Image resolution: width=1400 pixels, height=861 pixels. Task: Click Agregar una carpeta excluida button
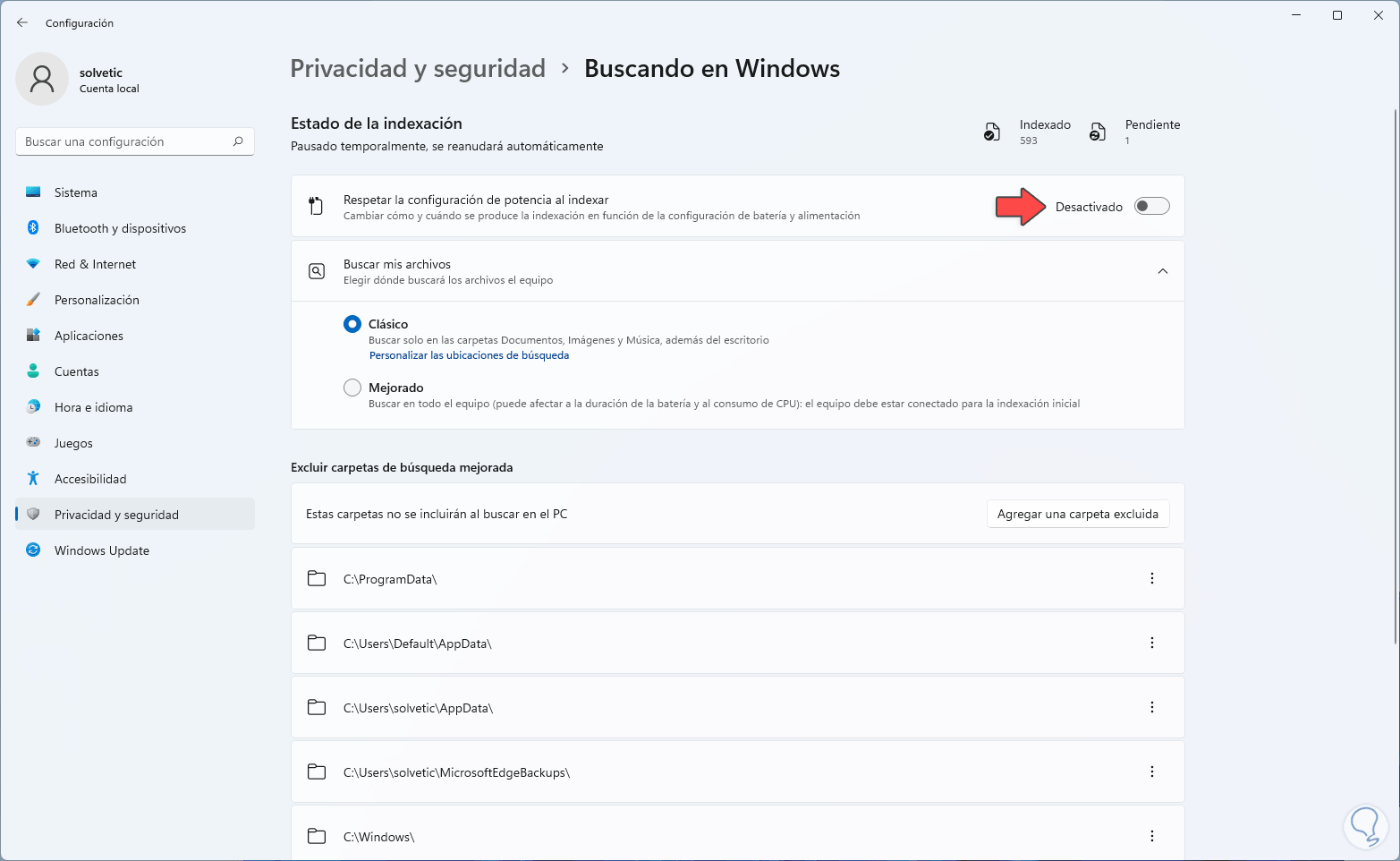(x=1077, y=514)
